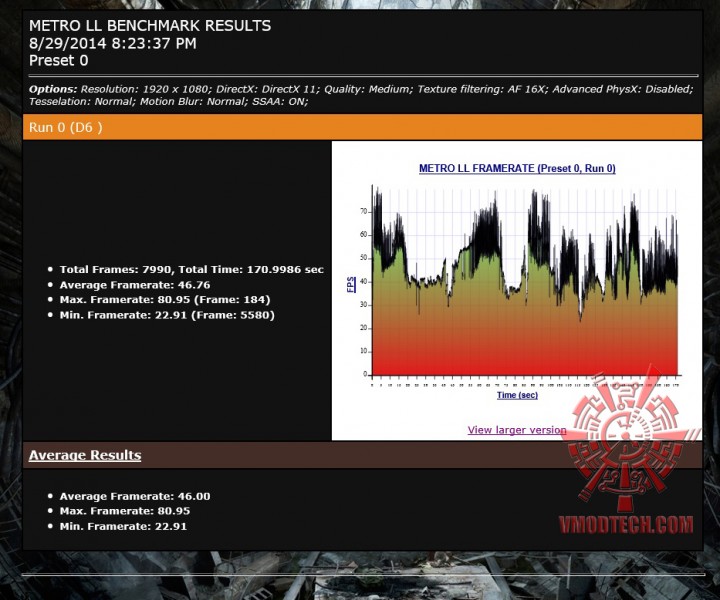Click the red circular emblem watermark
Viewport: 720px width, 600px height.
(x=626, y=436)
